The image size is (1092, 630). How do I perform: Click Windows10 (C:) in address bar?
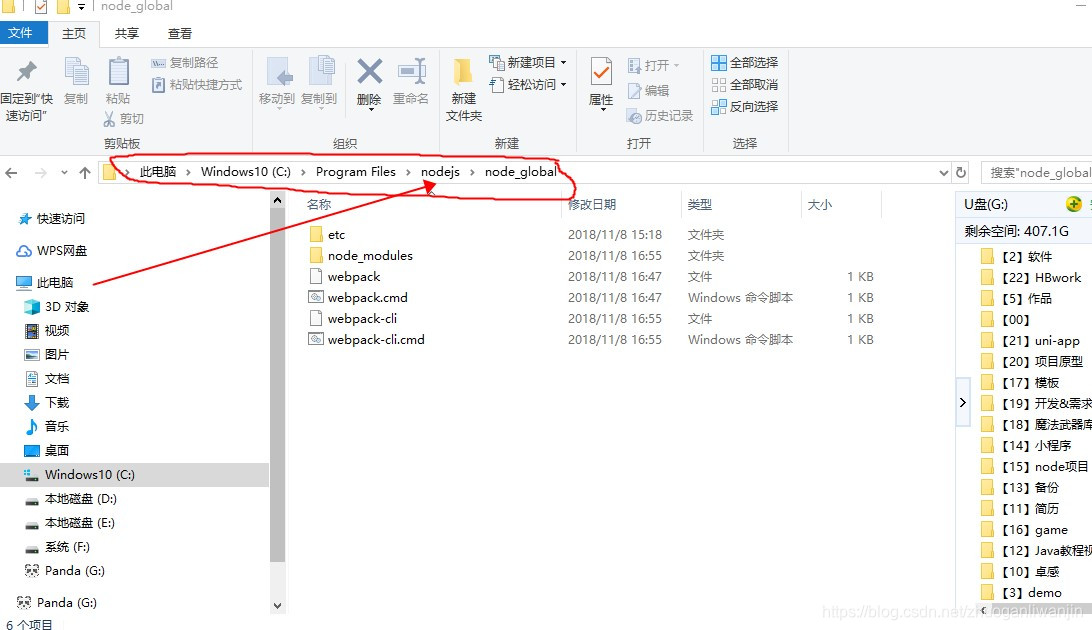coord(246,171)
